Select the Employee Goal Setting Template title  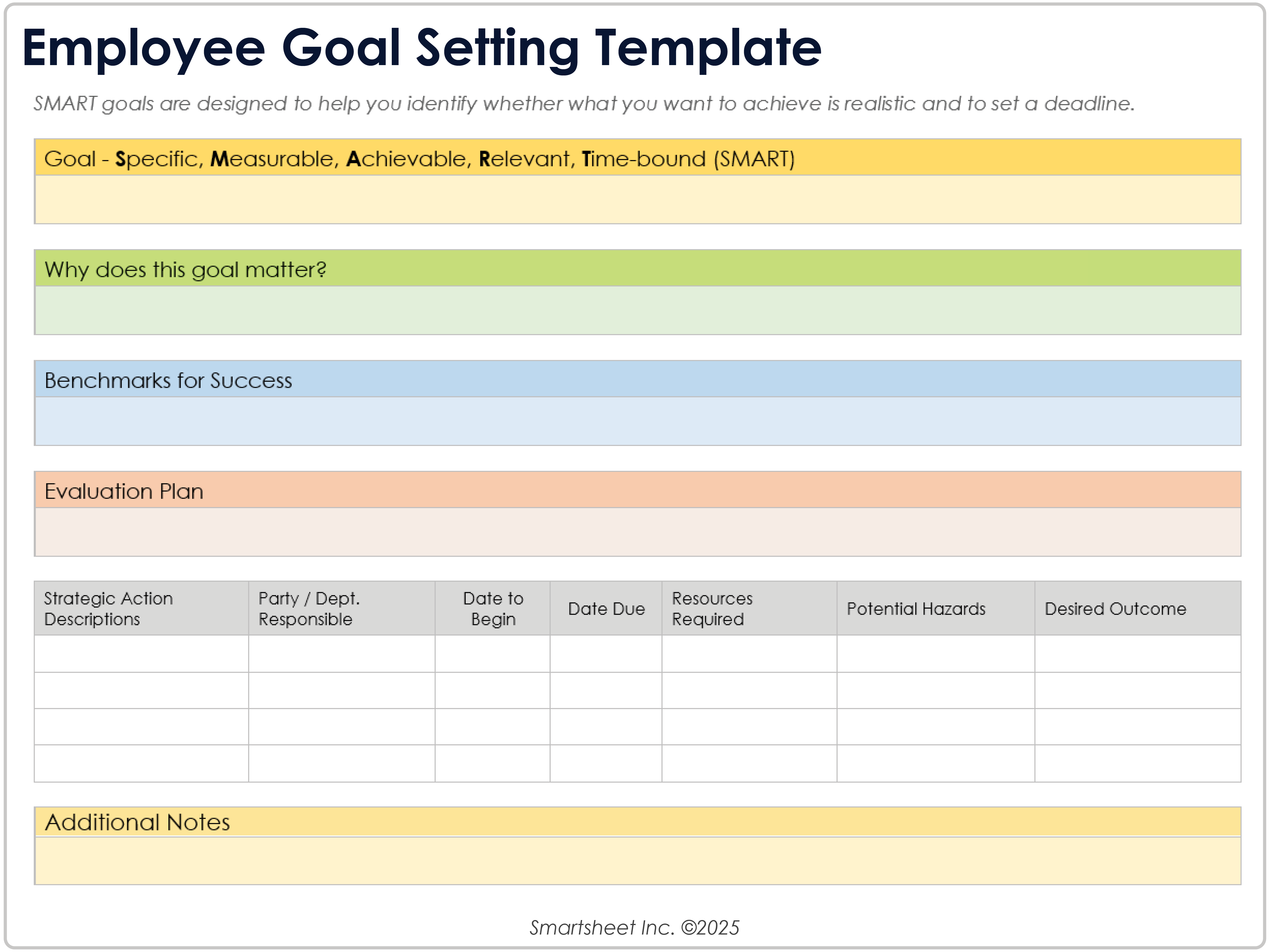tap(421, 48)
